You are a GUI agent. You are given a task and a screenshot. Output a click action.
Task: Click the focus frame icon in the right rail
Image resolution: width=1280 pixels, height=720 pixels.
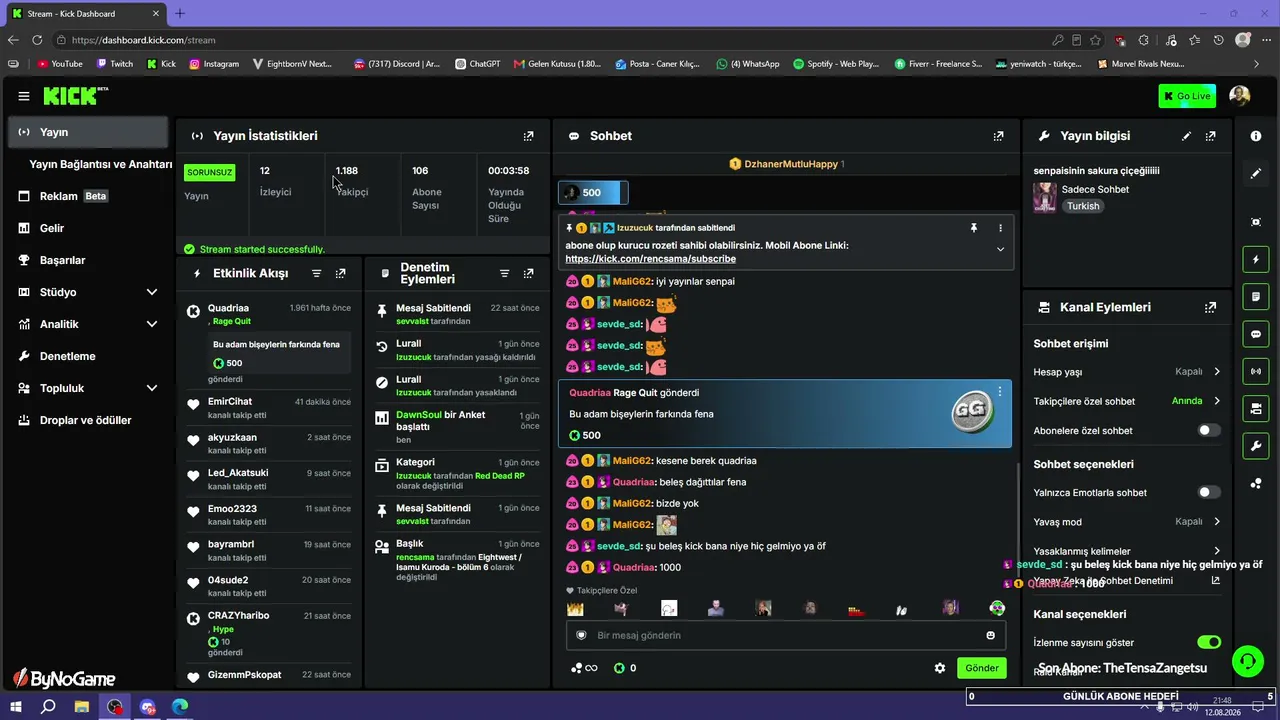tap(1256, 222)
